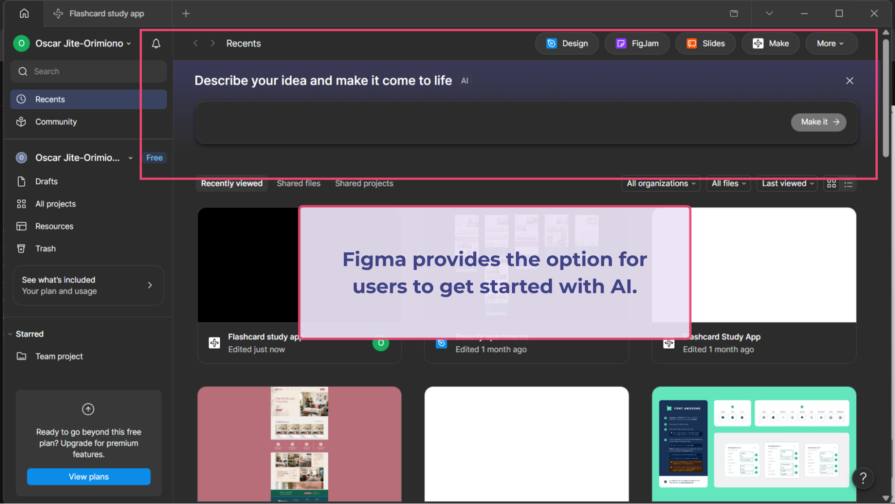Click the Make it button
The image size is (895, 504).
tap(819, 122)
